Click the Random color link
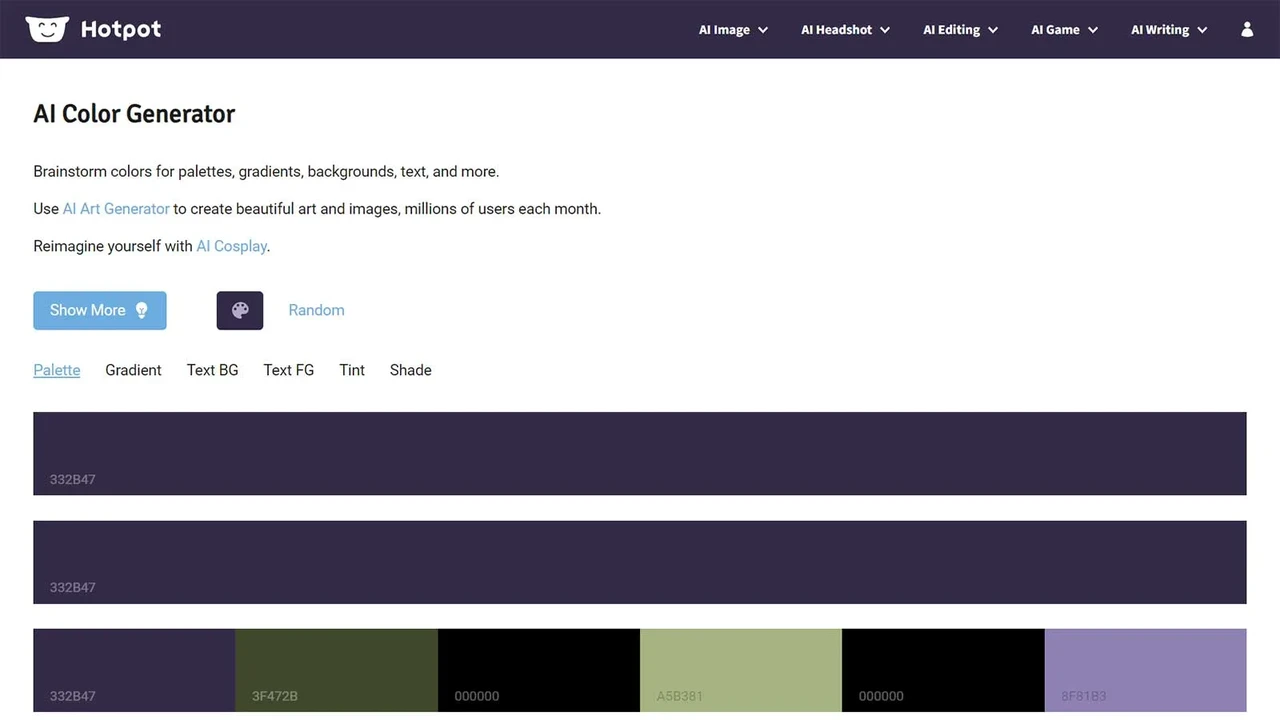1280x720 pixels. (316, 310)
